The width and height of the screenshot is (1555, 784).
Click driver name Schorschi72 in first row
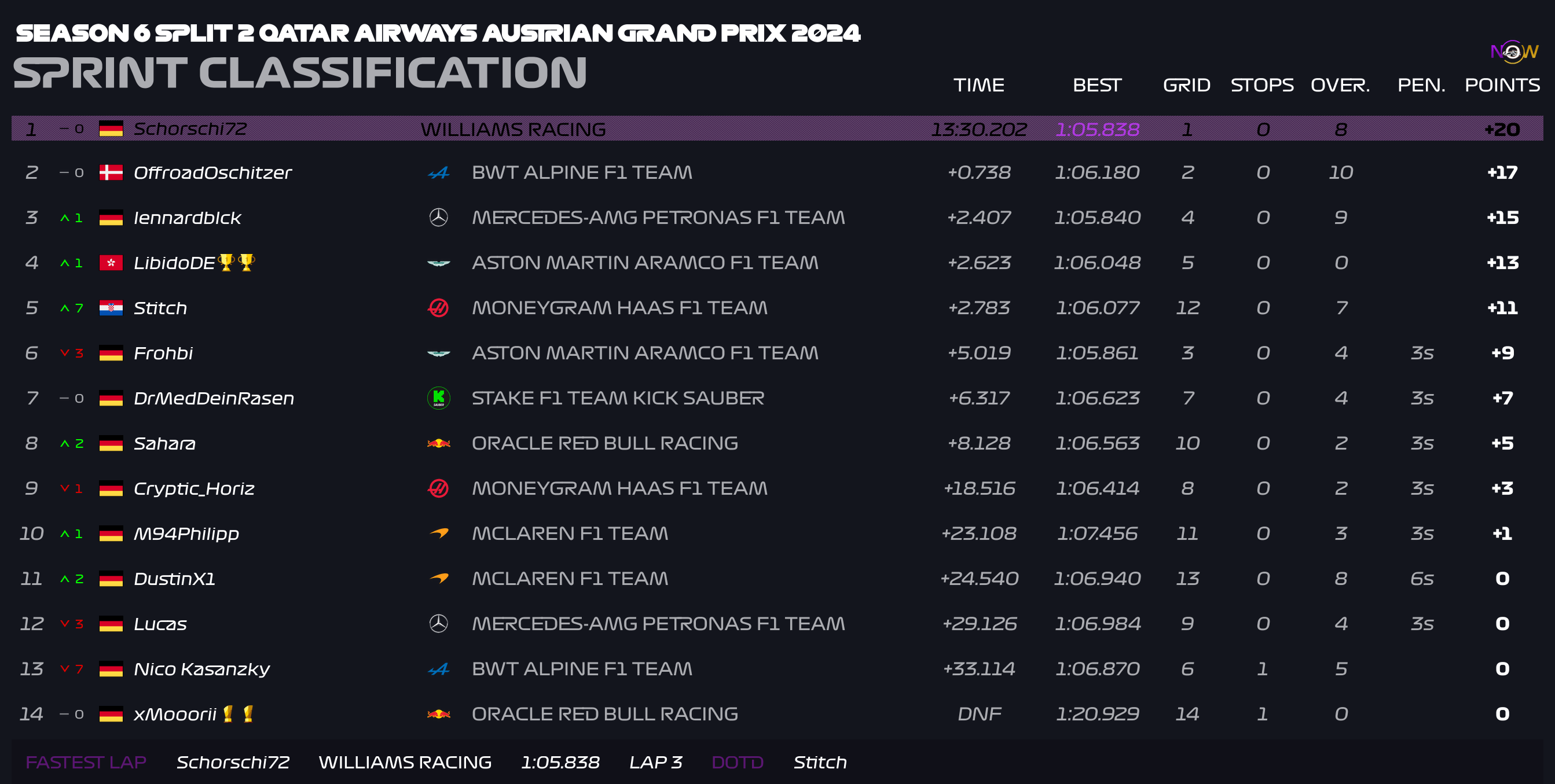point(190,129)
